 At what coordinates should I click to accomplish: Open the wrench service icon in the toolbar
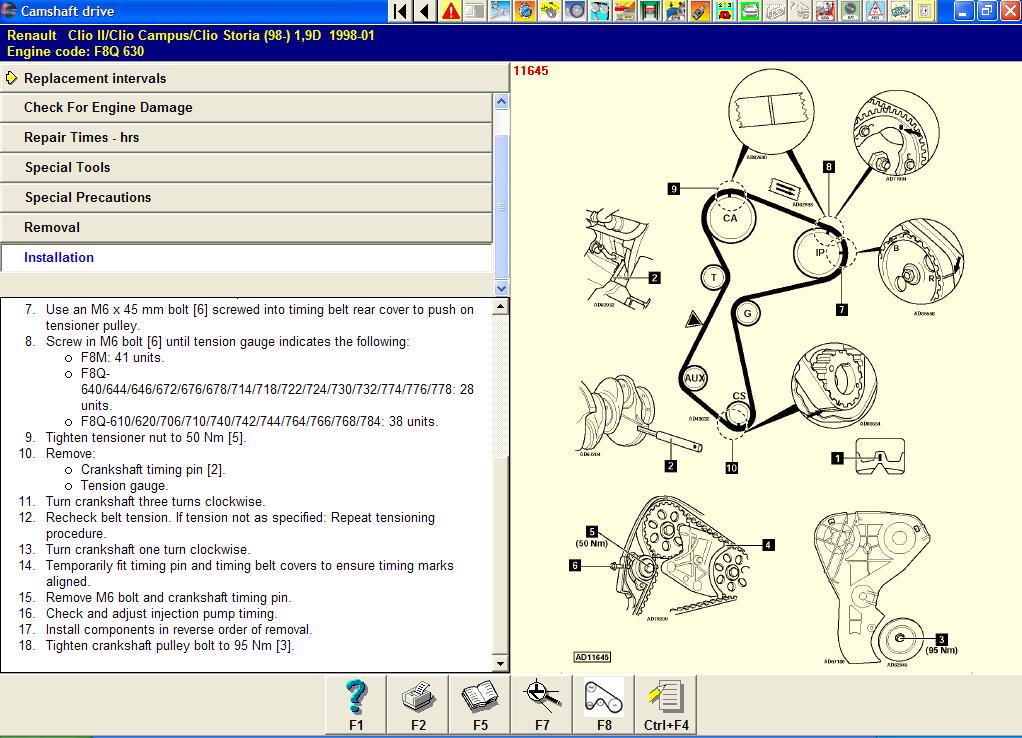click(501, 11)
